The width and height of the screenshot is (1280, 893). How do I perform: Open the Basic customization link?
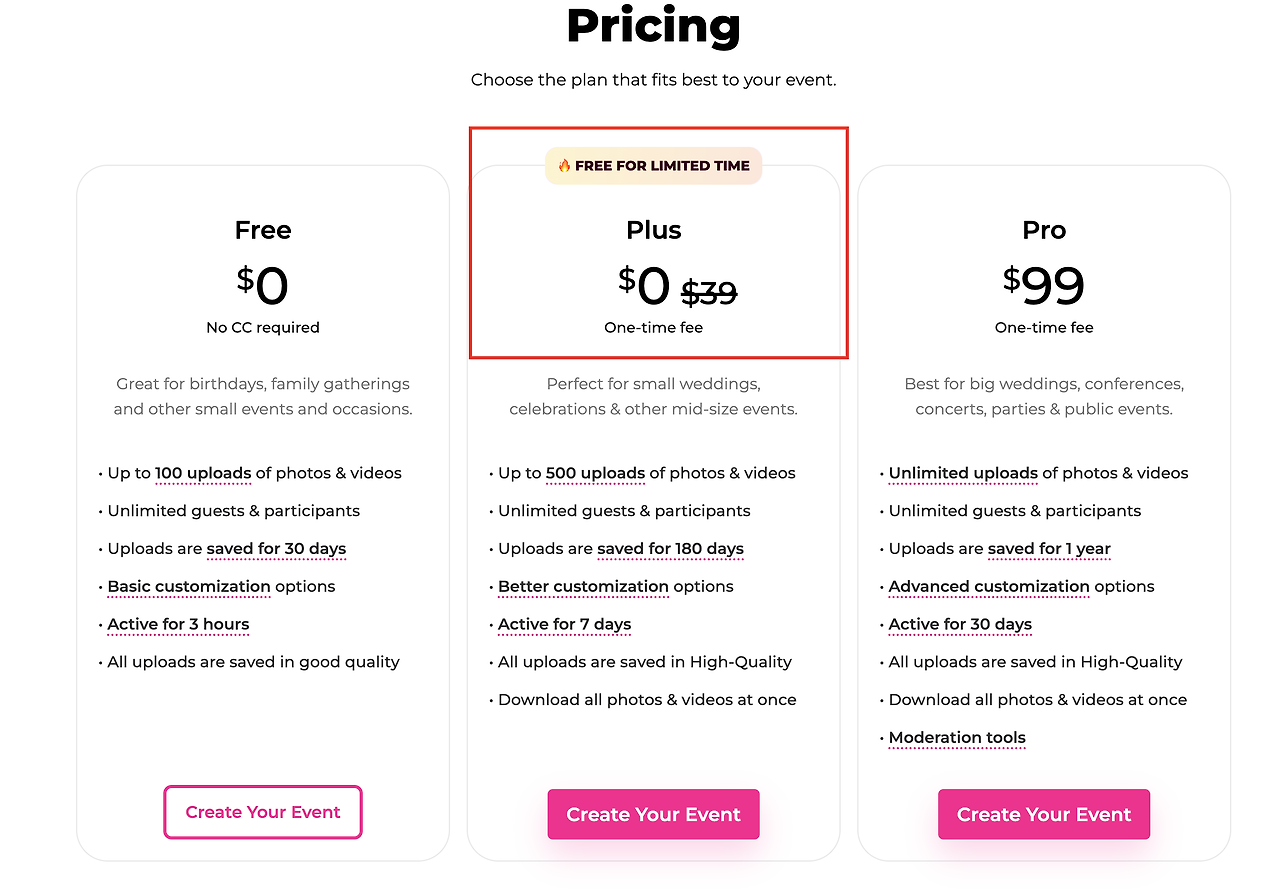coord(189,587)
